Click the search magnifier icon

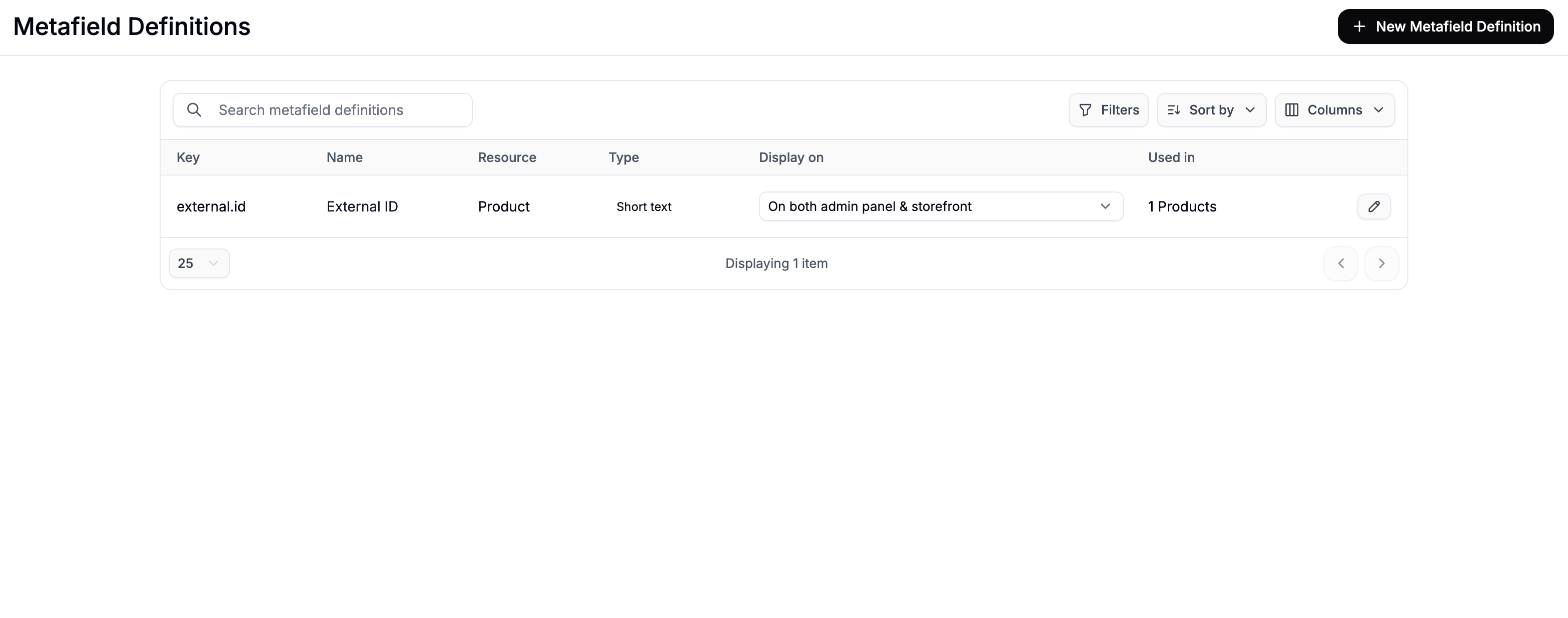pyautogui.click(x=194, y=109)
